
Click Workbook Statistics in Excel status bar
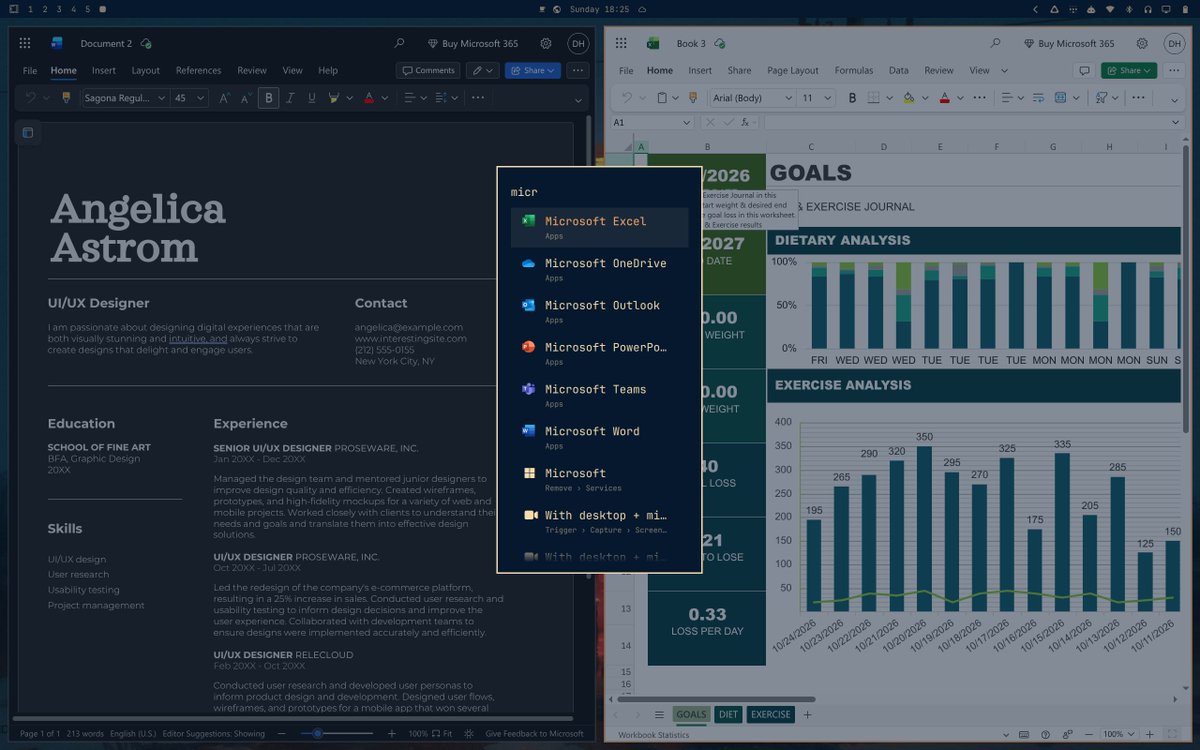click(653, 735)
